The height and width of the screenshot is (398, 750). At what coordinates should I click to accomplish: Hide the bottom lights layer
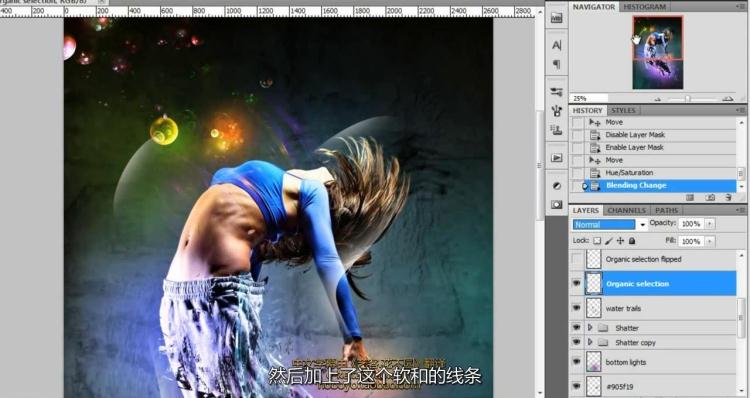[577, 362]
